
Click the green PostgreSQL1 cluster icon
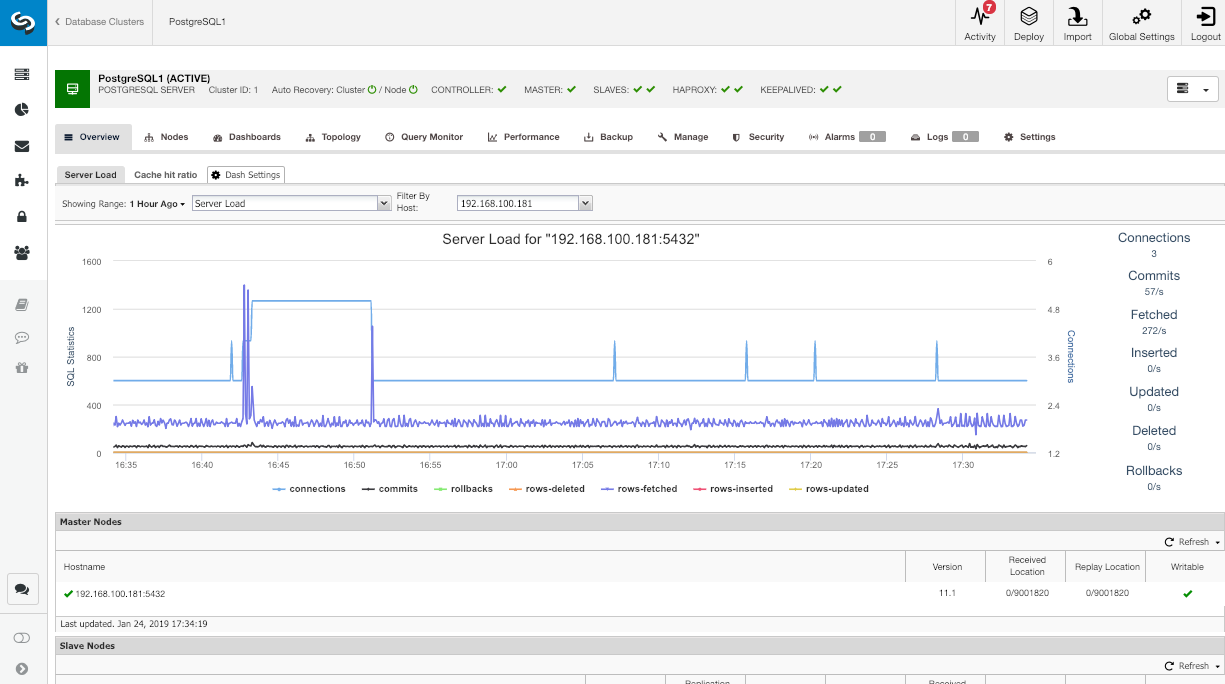point(73,89)
